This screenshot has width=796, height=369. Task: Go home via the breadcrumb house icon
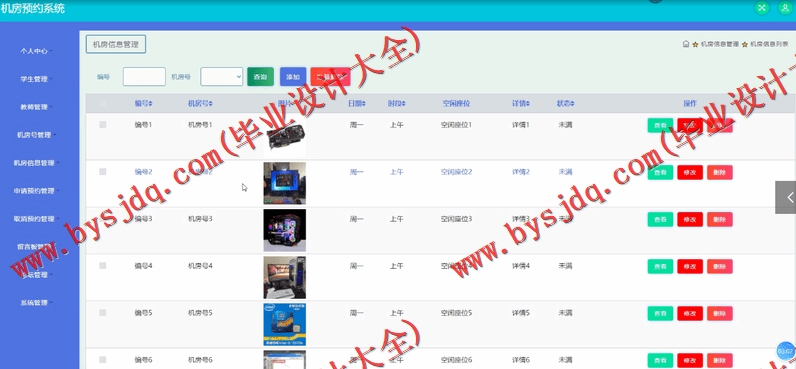click(x=686, y=44)
